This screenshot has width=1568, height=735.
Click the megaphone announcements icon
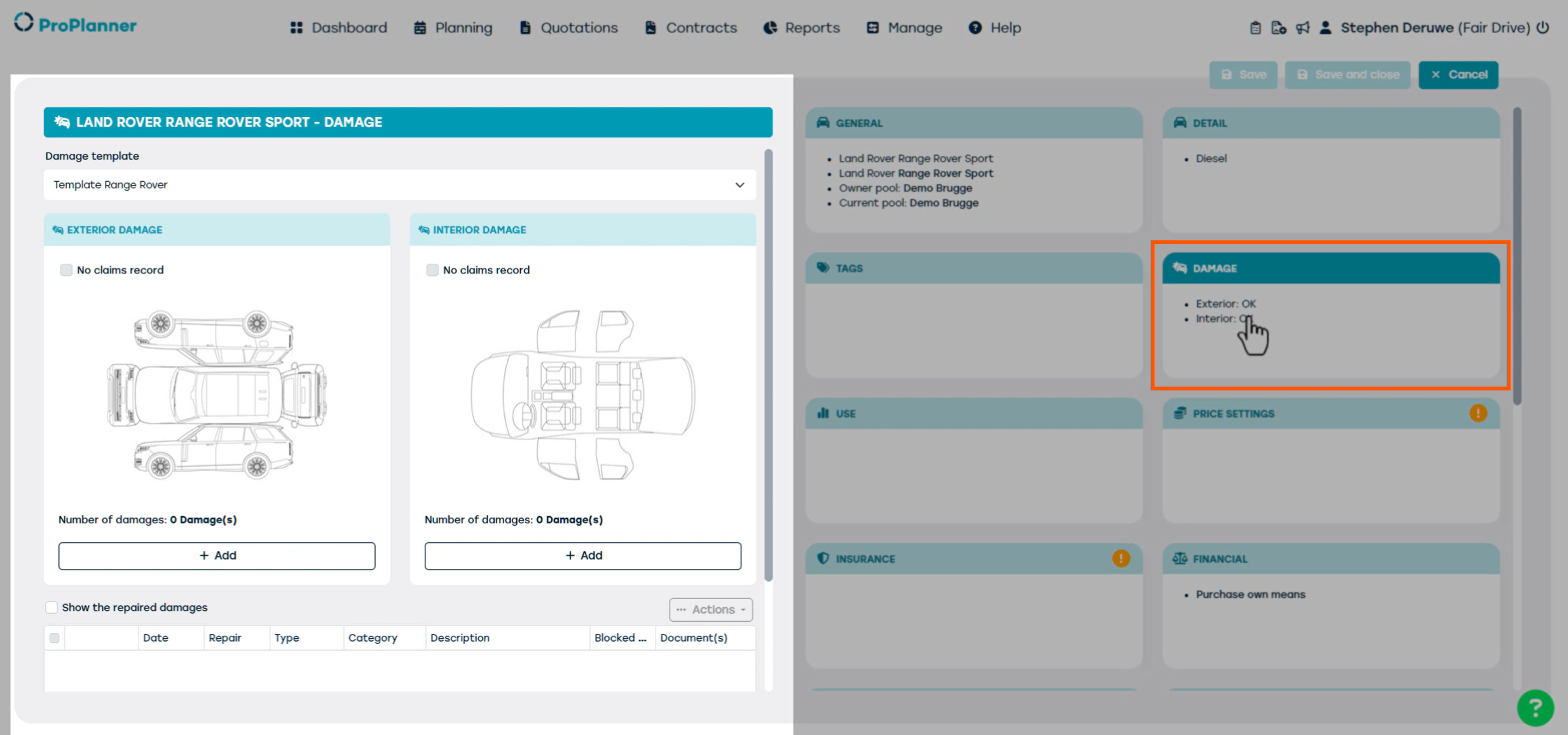(1303, 28)
